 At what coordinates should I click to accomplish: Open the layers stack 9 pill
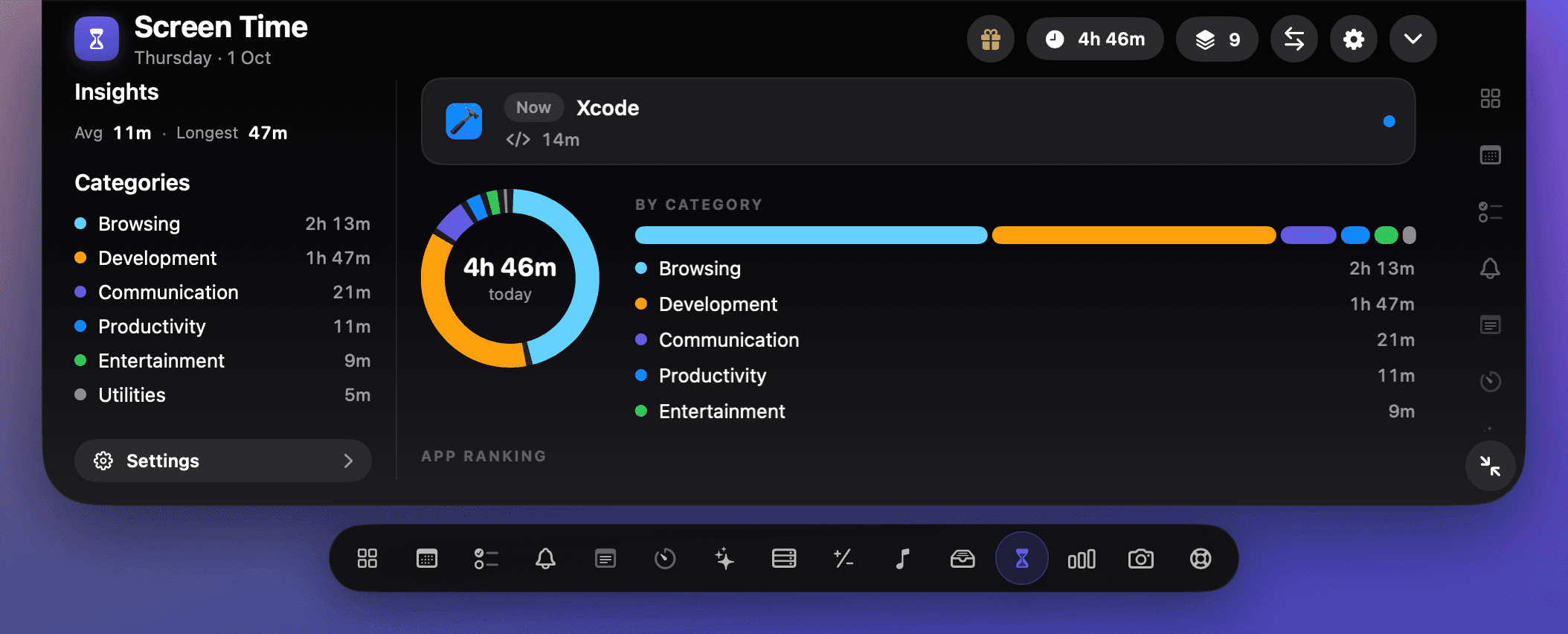click(1217, 39)
